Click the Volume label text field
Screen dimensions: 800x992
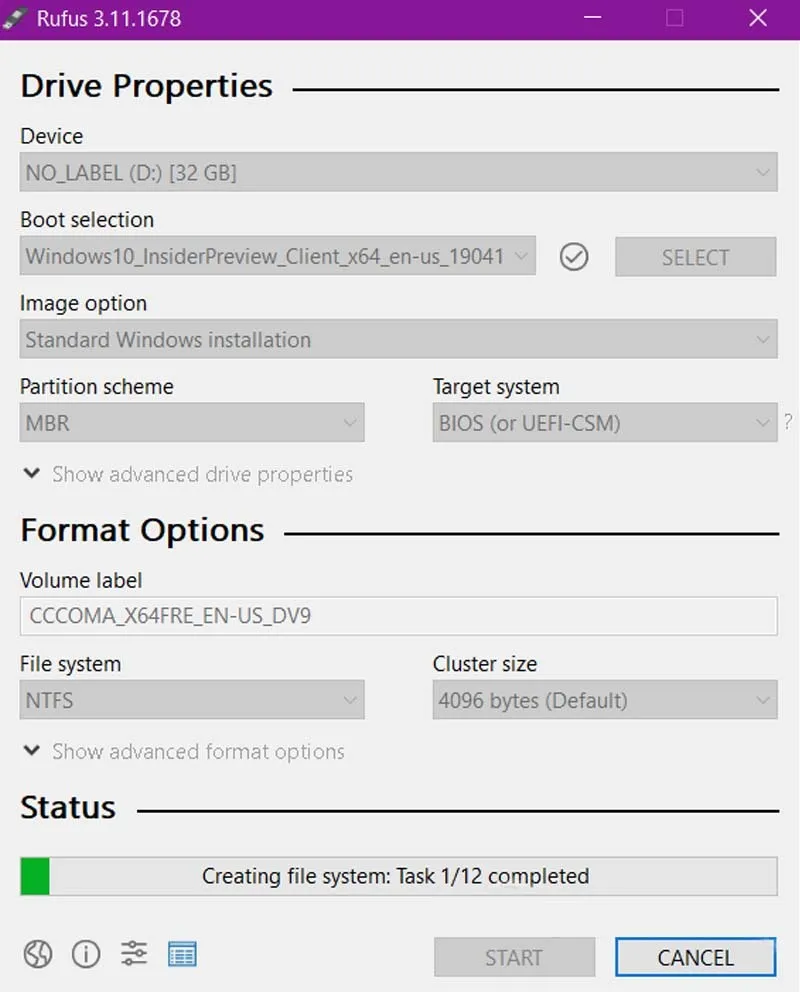[398, 616]
